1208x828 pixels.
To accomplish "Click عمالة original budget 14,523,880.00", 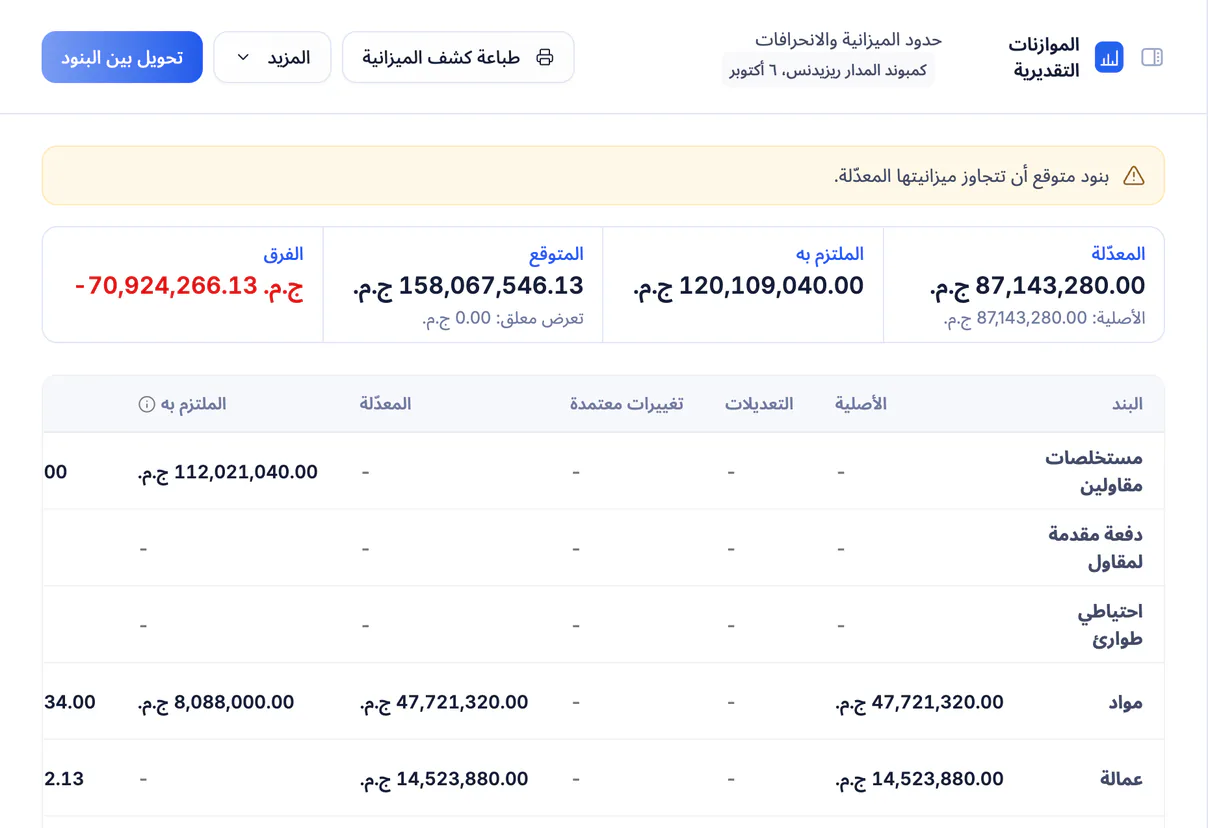I will tap(920, 779).
